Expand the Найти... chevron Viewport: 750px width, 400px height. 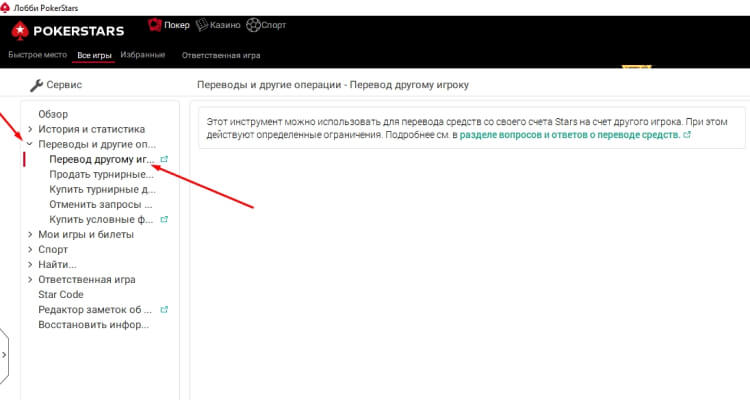click(30, 265)
